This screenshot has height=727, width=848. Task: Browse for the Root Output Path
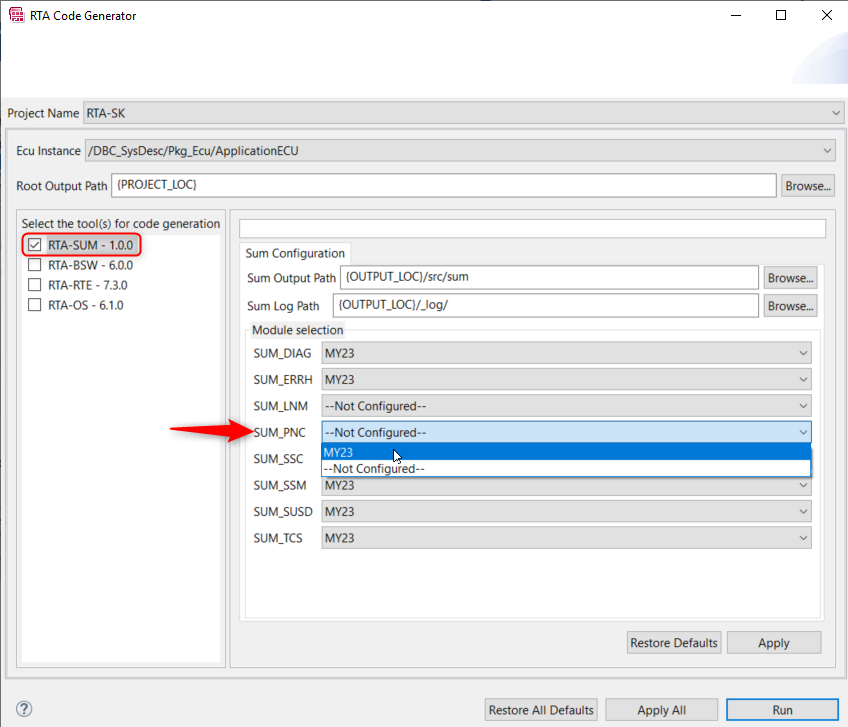(x=807, y=186)
